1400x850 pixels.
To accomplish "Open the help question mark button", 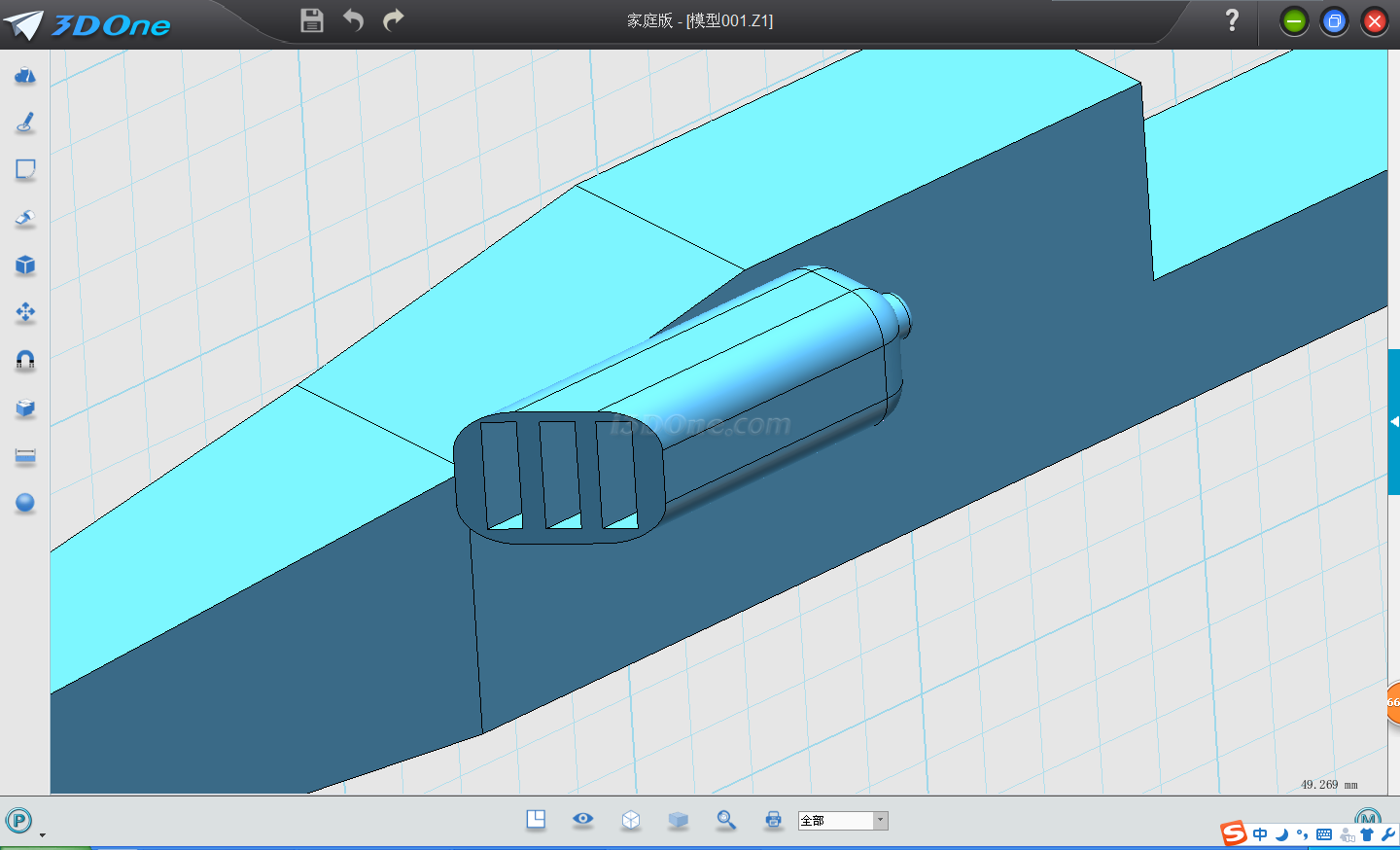I will (1232, 20).
